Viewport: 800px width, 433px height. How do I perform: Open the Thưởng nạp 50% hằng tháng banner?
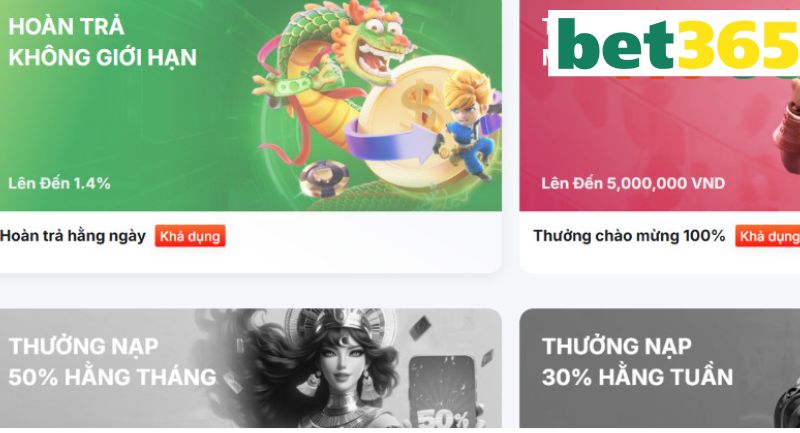251,368
